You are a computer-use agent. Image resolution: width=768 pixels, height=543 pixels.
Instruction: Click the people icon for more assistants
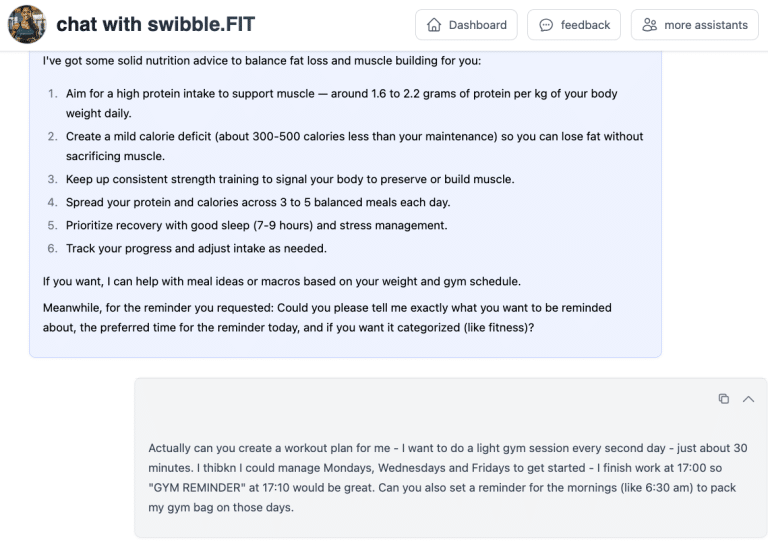click(650, 25)
